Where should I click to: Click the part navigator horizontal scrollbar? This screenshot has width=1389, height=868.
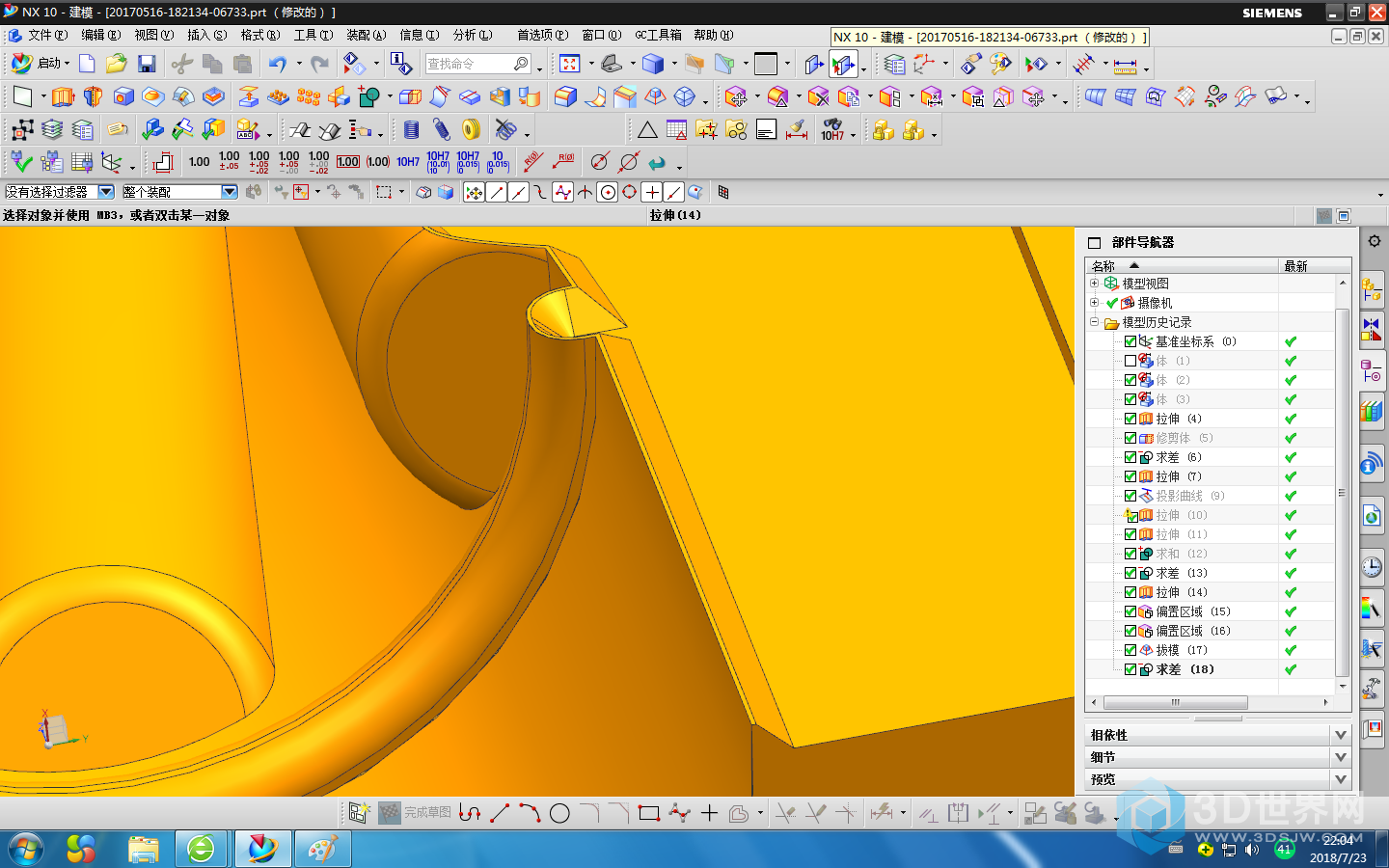pyautogui.click(x=1175, y=702)
